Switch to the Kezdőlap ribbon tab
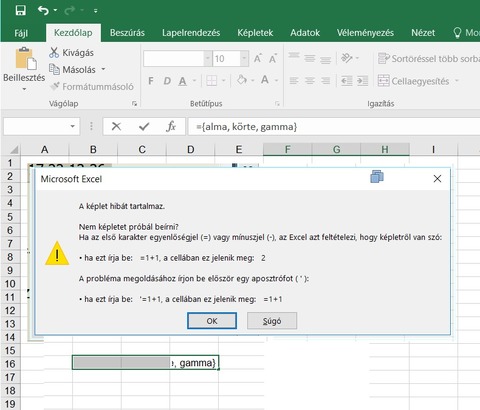Screen dimensions: 480x410 73,33
